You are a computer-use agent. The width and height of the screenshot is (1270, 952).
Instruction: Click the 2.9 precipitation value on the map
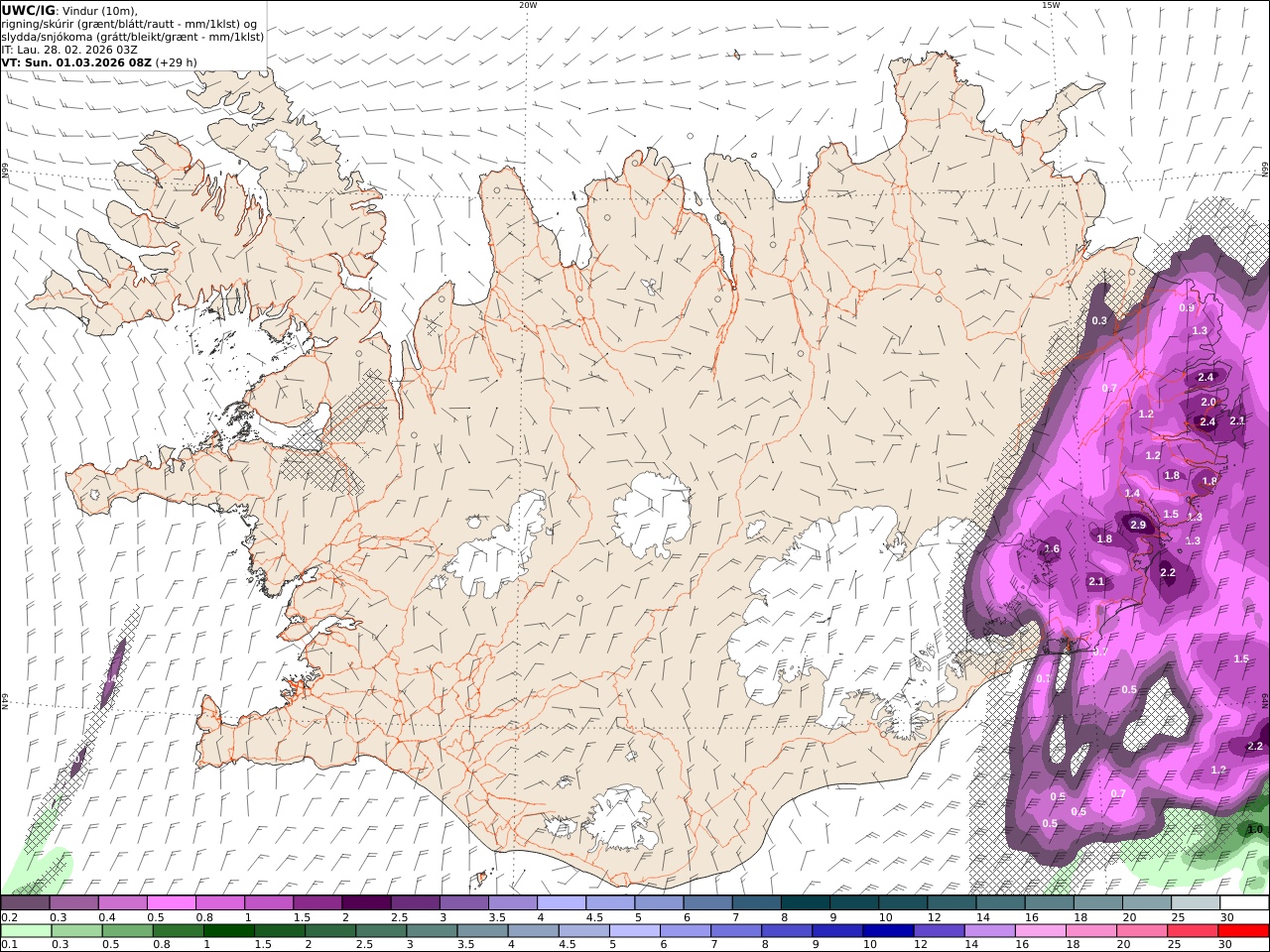point(1138,525)
